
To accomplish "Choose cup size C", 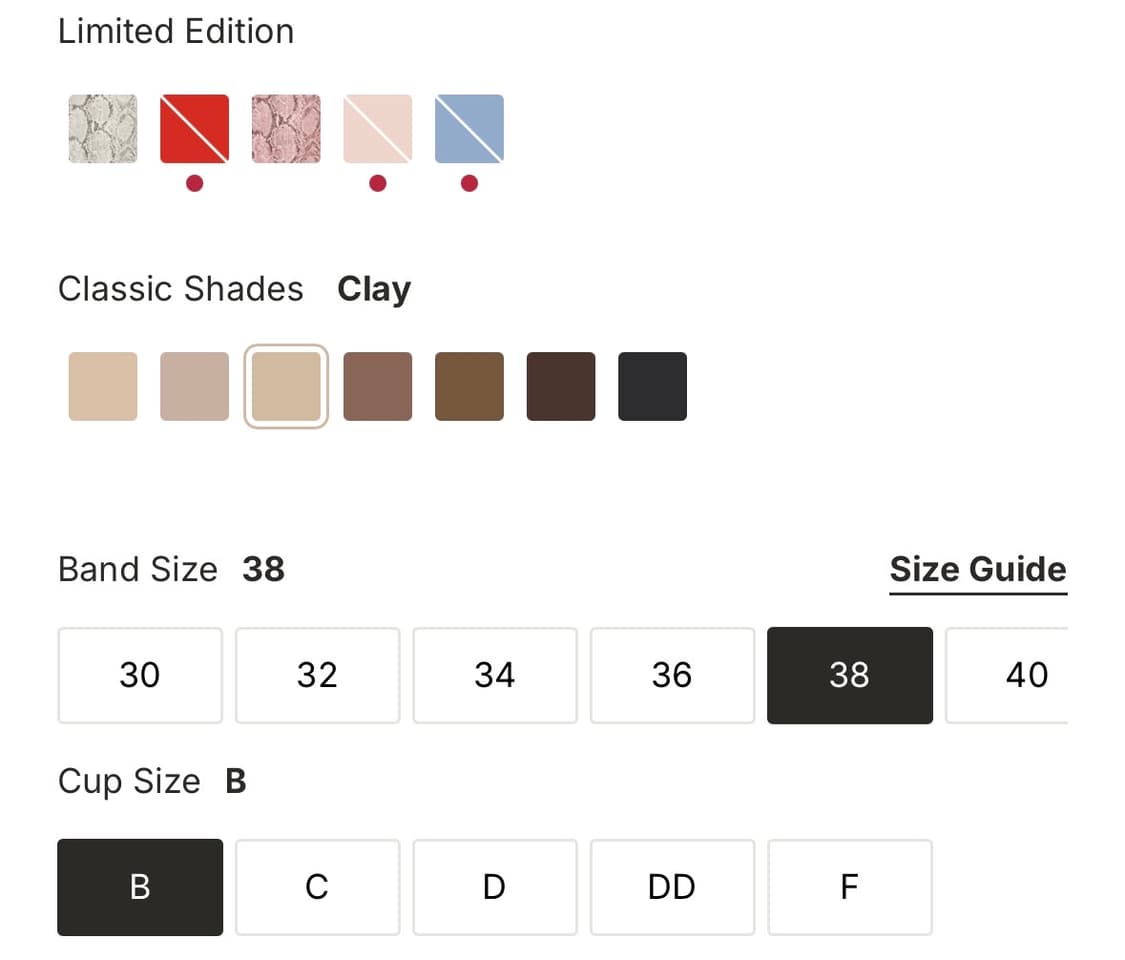I will [317, 887].
